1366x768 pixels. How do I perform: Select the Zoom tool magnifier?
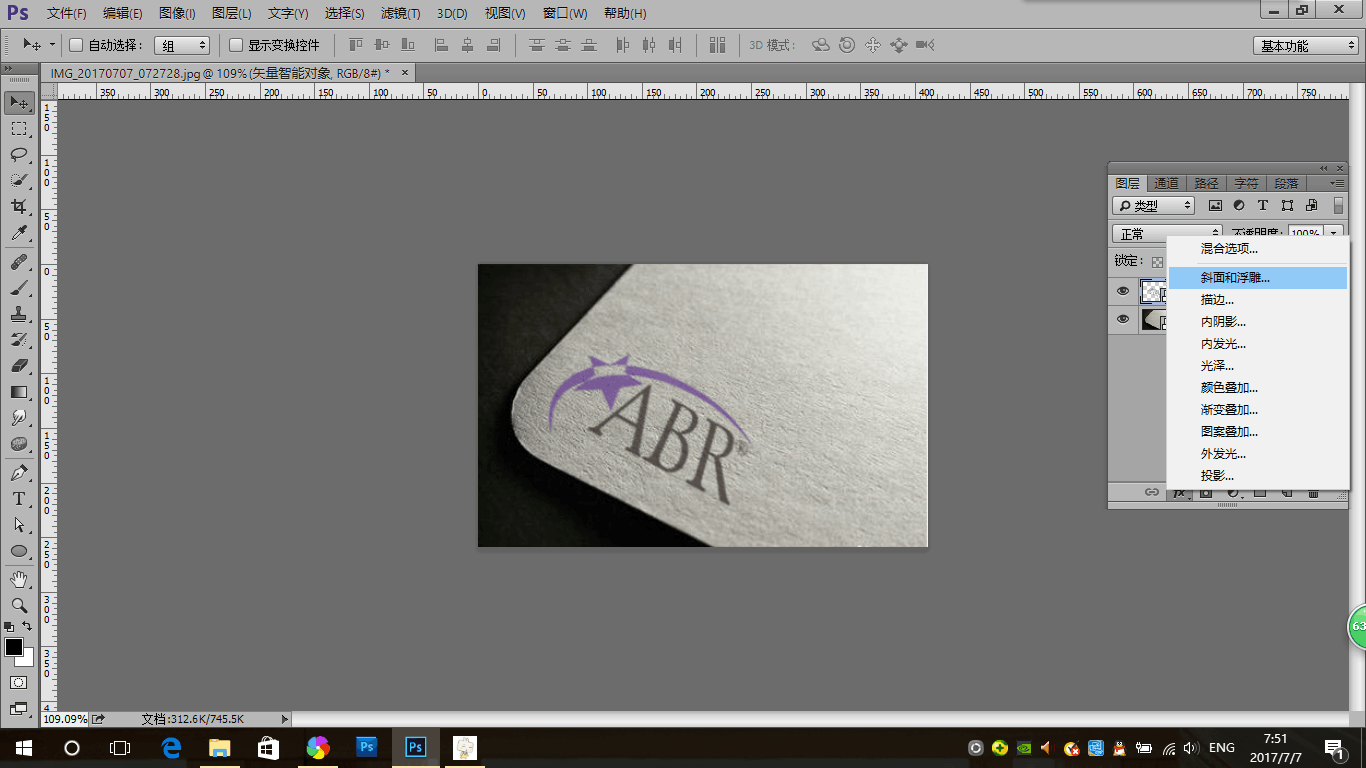(x=19, y=605)
